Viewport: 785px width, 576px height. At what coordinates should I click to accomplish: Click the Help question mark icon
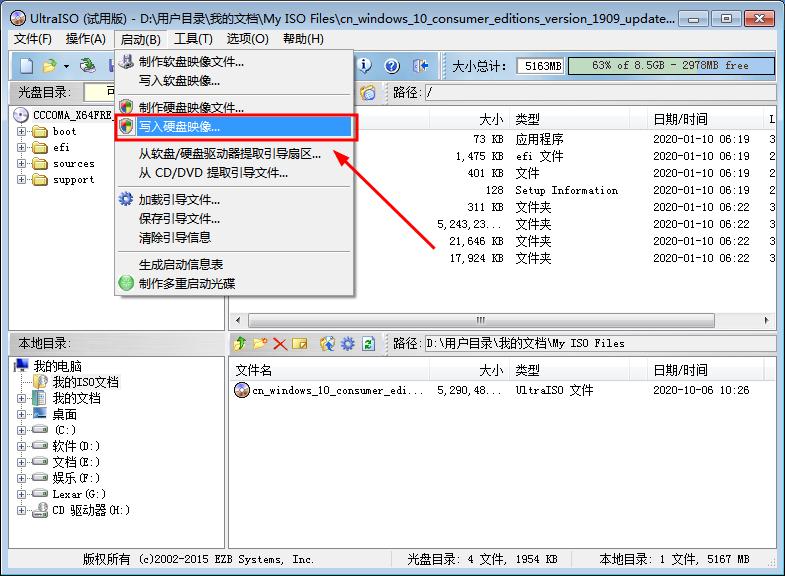[x=392, y=66]
